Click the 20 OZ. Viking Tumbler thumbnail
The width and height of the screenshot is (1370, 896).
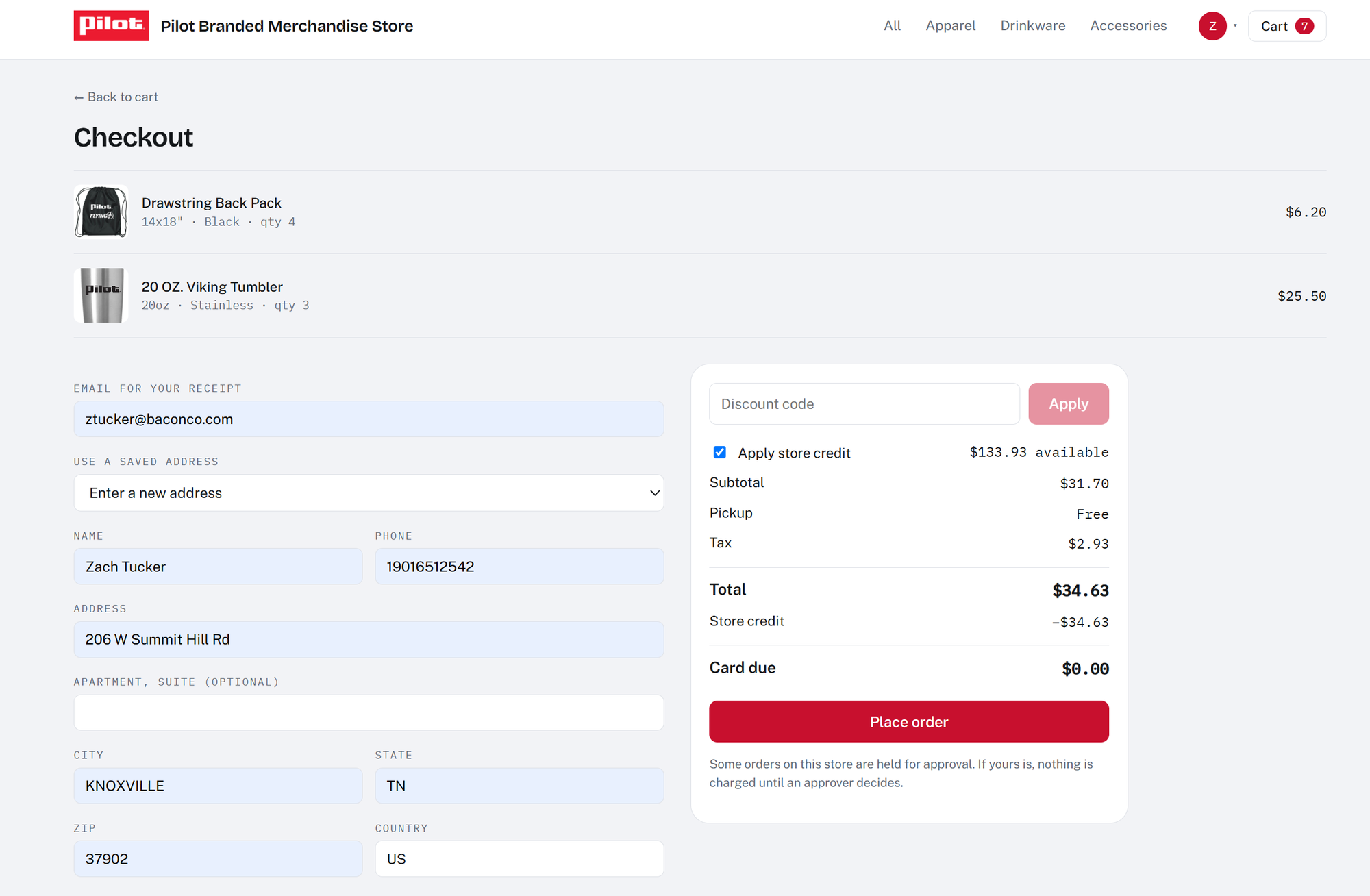tap(101, 295)
